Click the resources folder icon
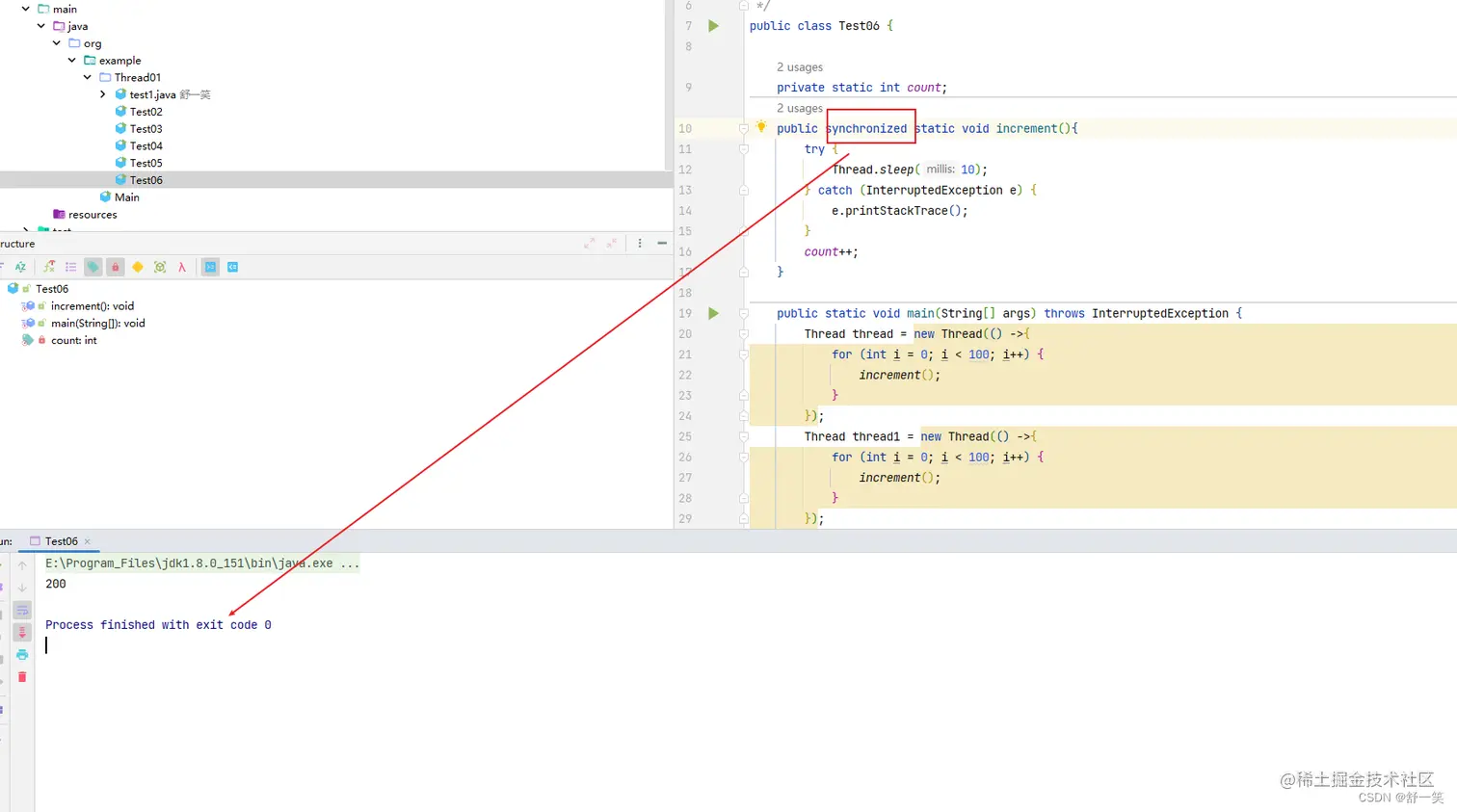 click(59, 215)
